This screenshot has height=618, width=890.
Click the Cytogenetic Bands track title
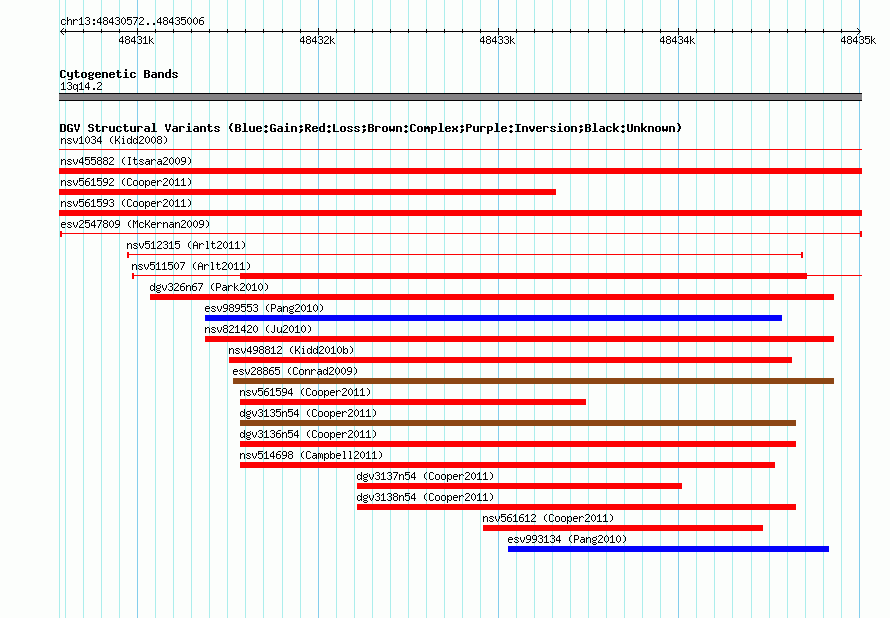coord(119,74)
